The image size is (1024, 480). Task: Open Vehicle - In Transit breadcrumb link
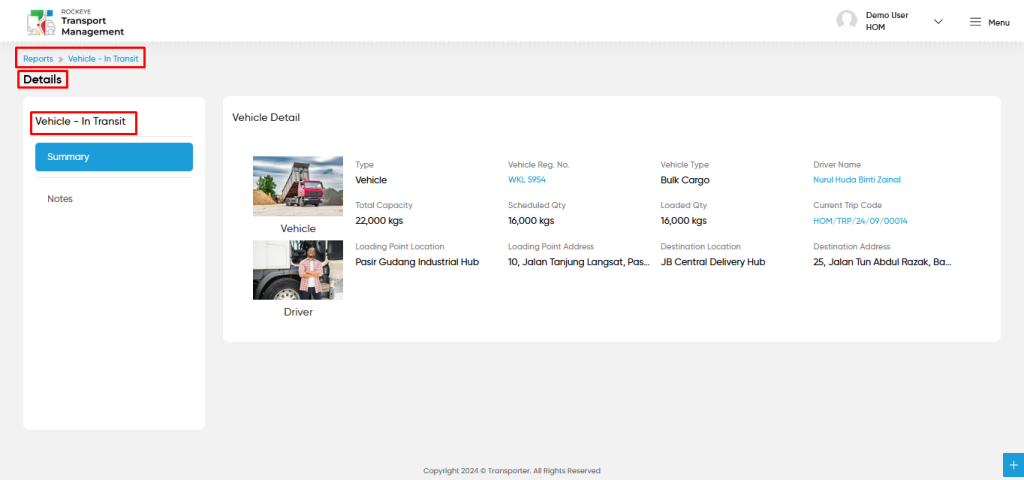103,59
